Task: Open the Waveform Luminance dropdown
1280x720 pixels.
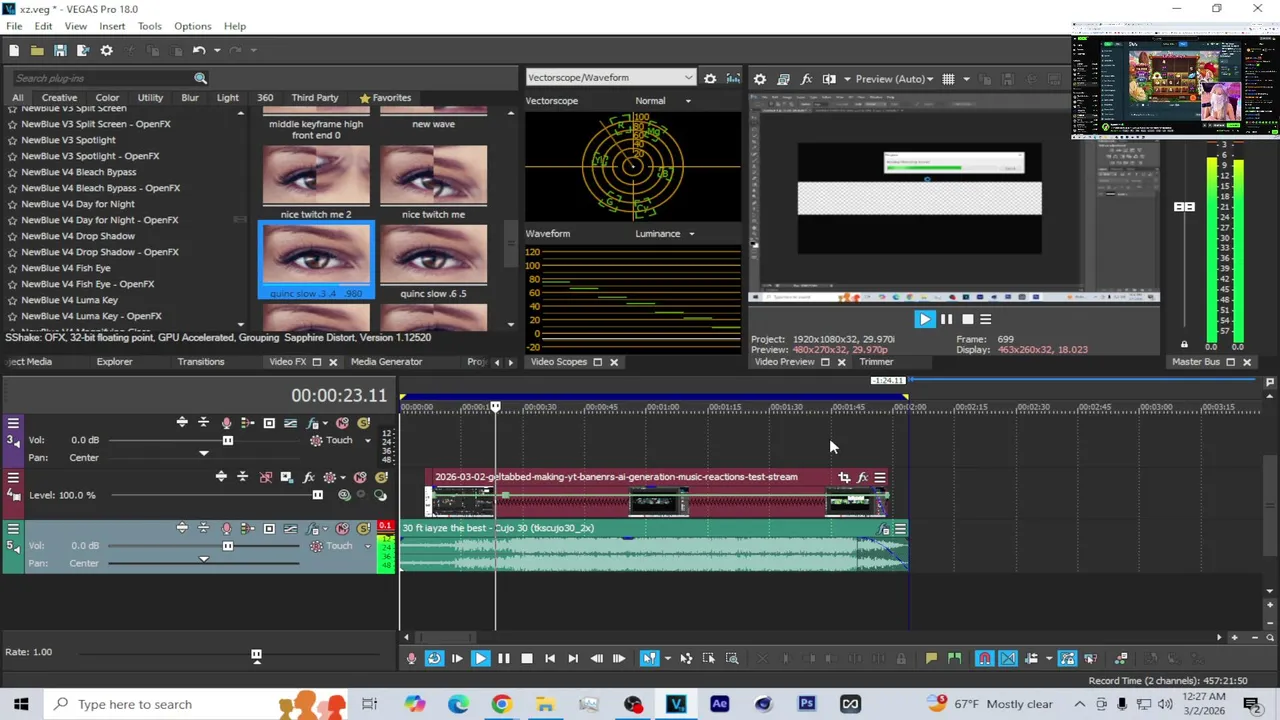Action: [x=664, y=234]
